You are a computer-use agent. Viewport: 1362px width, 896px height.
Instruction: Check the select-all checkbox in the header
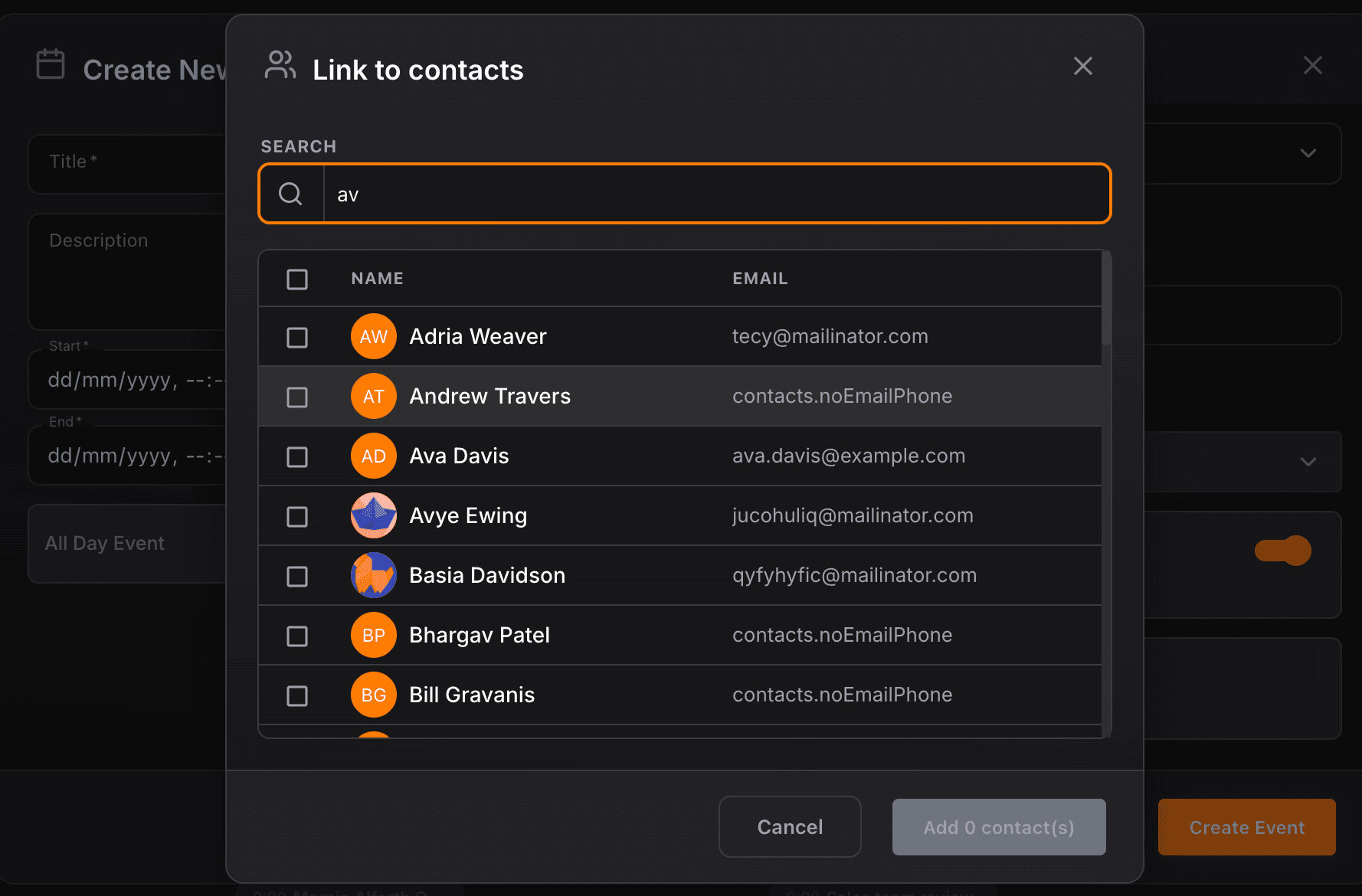point(297,279)
